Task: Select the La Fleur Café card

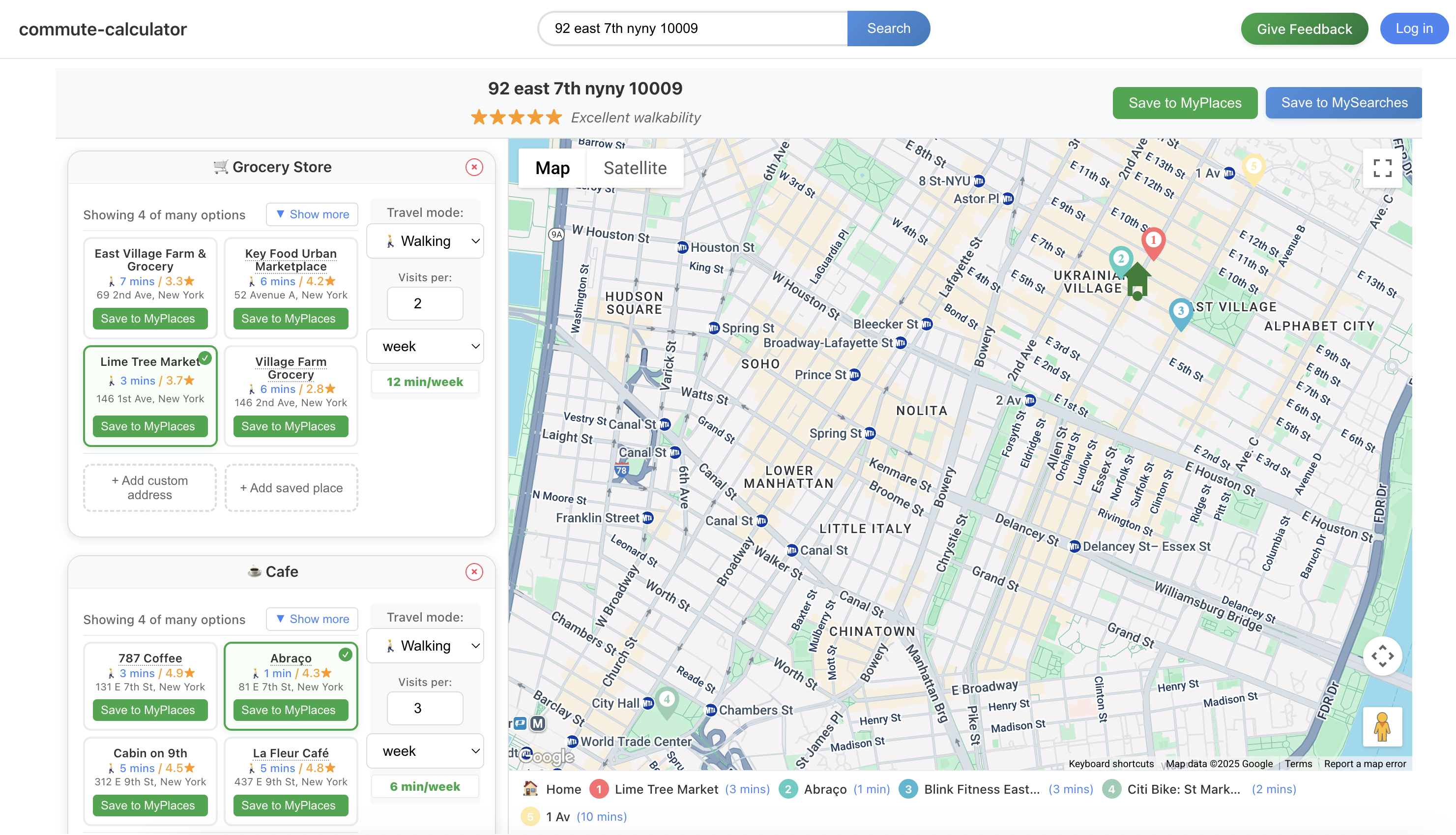Action: [291, 781]
